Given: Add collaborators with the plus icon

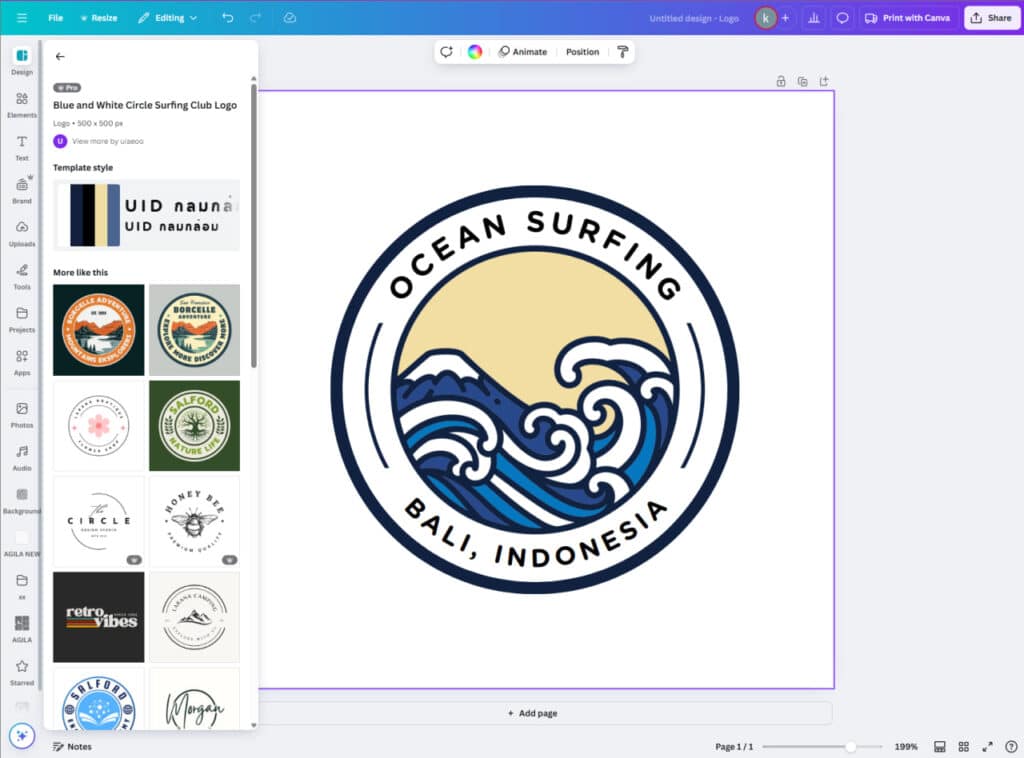Looking at the screenshot, I should coord(786,18).
